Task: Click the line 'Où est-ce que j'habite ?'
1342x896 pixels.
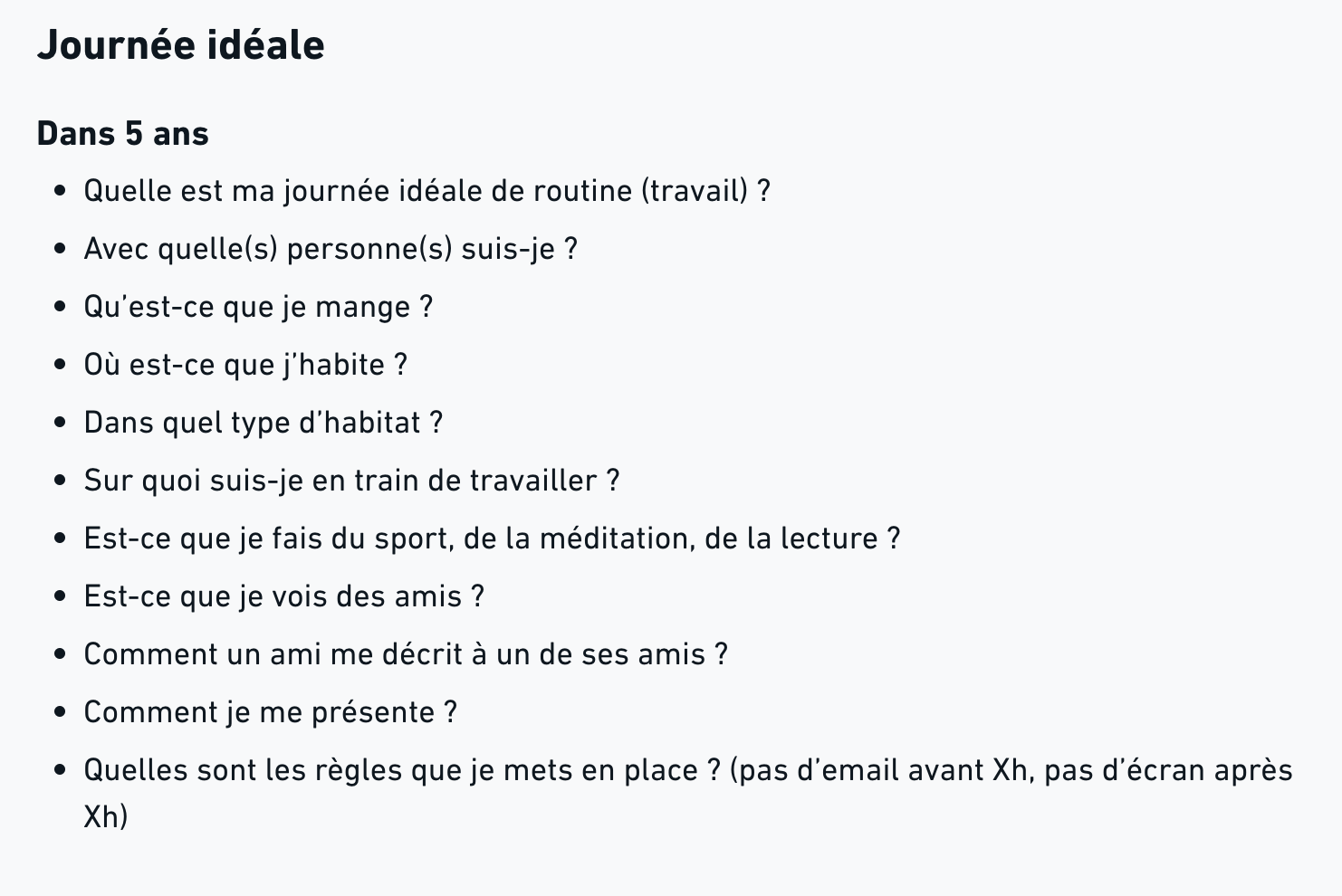Action: pos(245,365)
